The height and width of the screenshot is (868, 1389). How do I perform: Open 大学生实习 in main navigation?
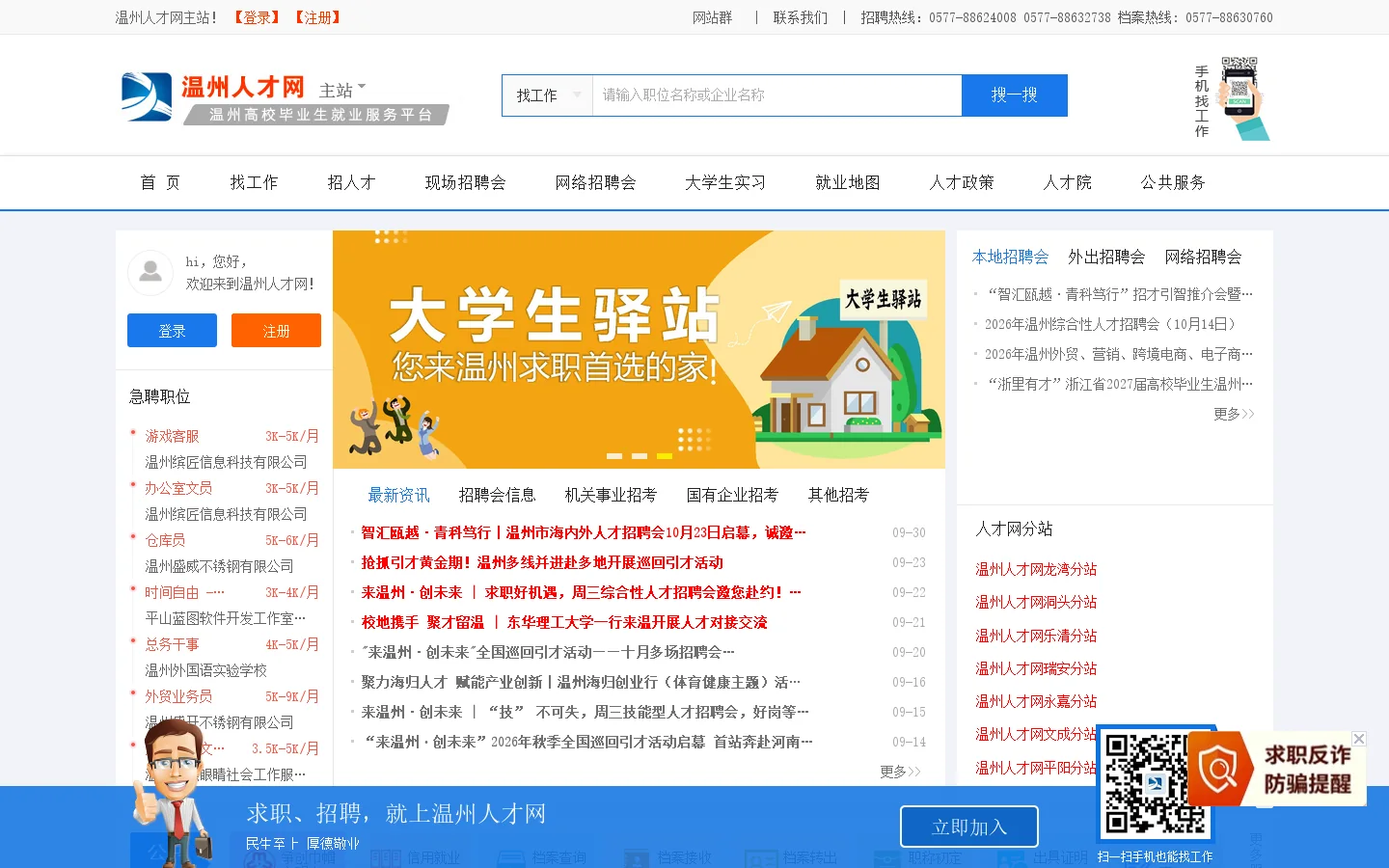pyautogui.click(x=725, y=182)
